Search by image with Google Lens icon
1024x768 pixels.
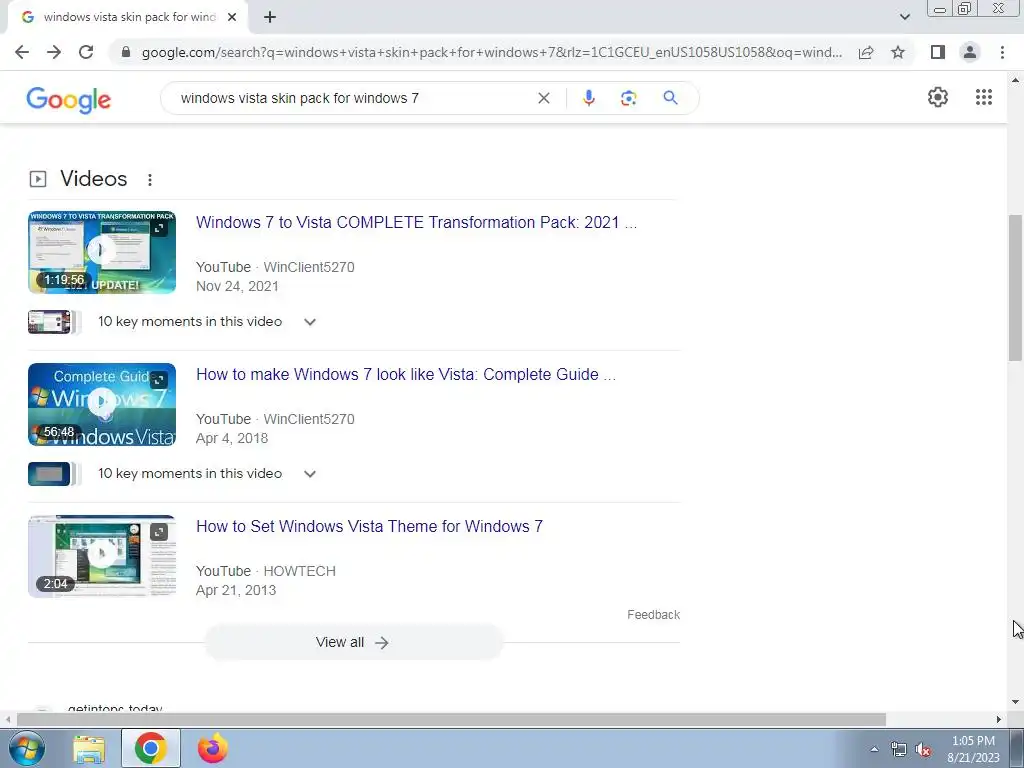point(628,98)
